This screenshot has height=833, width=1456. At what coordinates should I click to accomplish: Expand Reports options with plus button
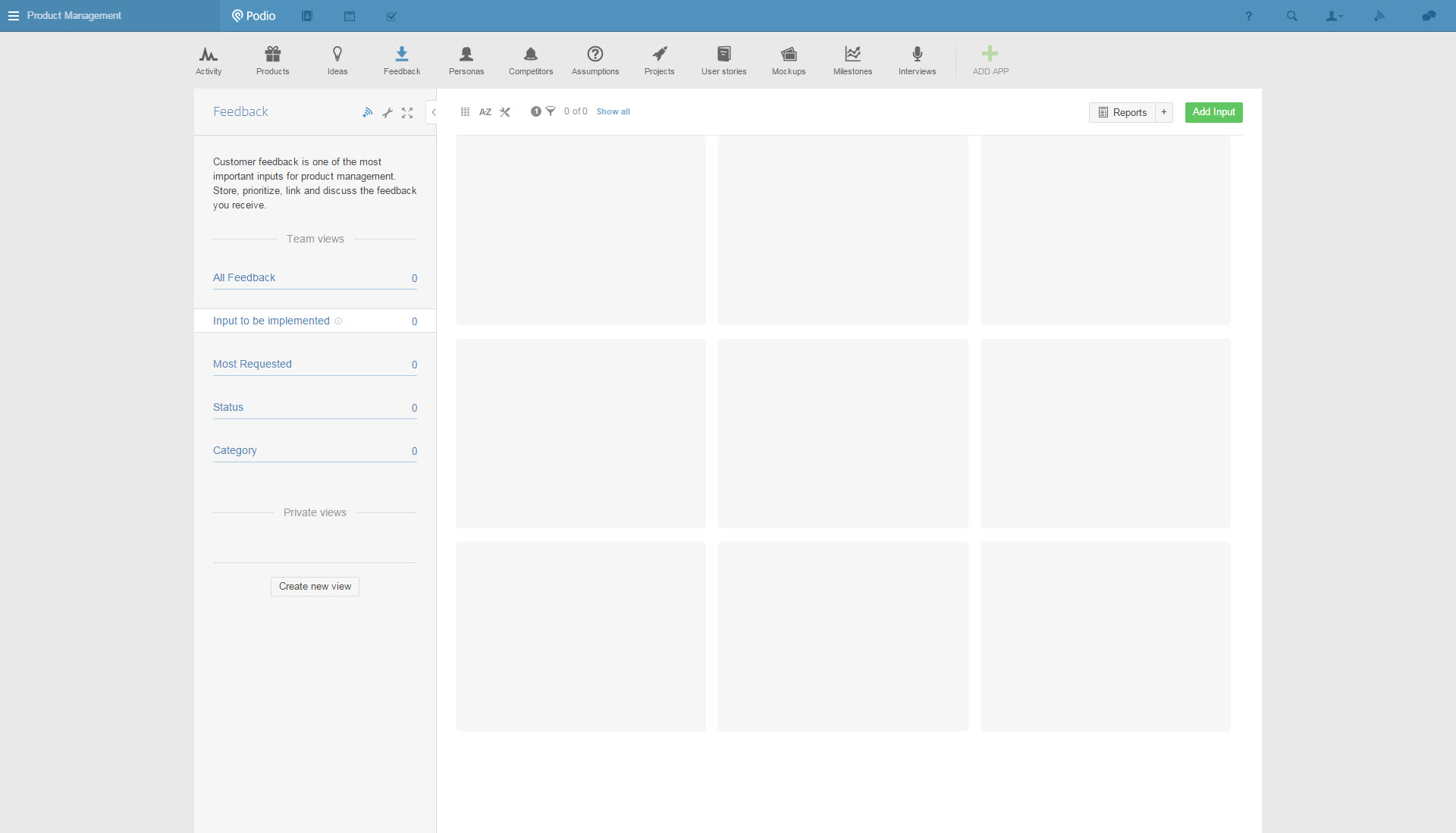(1164, 112)
